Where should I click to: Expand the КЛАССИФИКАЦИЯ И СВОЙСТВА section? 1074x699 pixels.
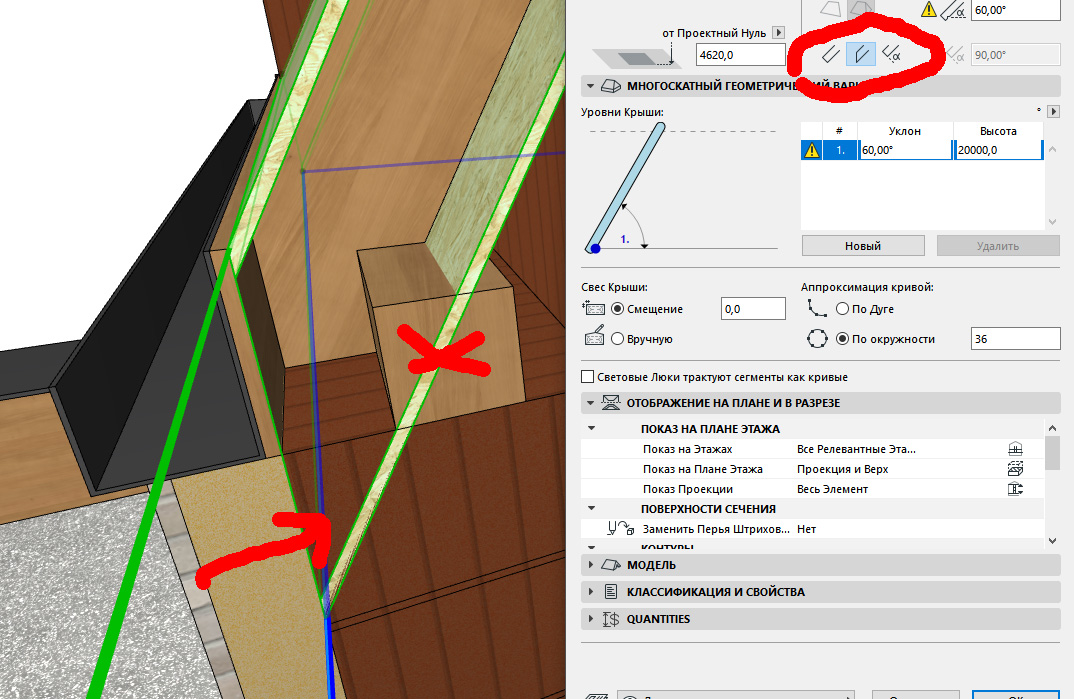590,592
